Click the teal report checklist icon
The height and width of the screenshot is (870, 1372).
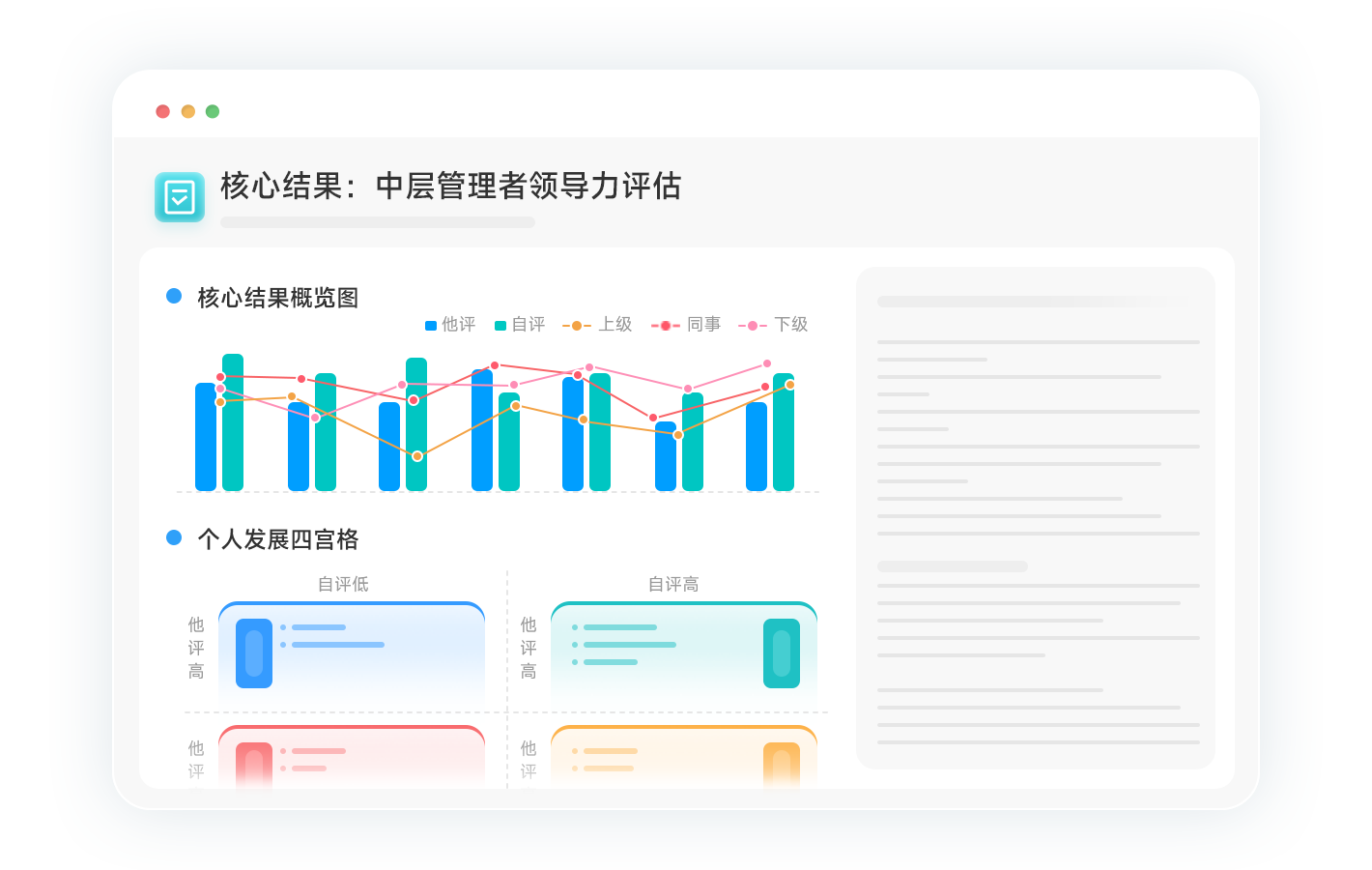click(x=180, y=197)
